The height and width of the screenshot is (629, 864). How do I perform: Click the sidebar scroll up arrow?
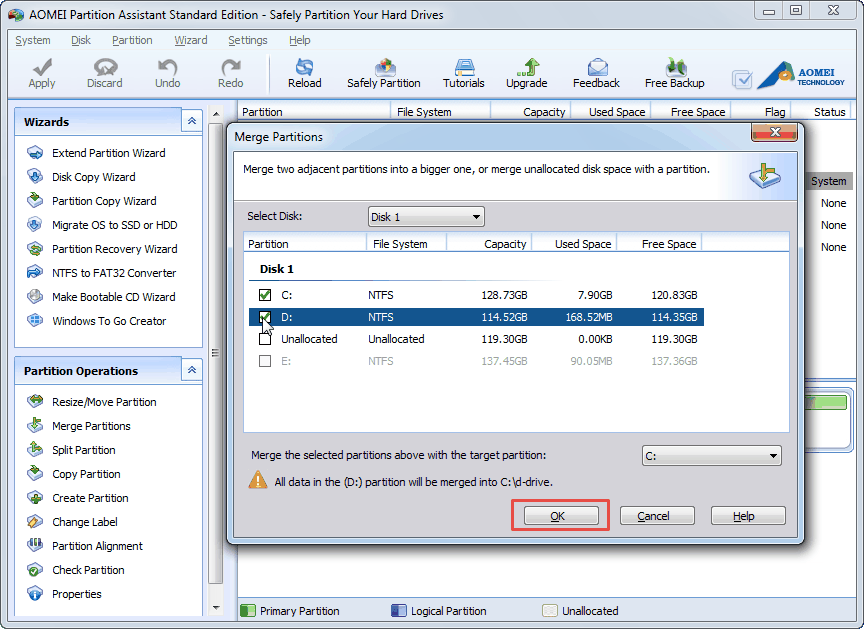point(216,114)
